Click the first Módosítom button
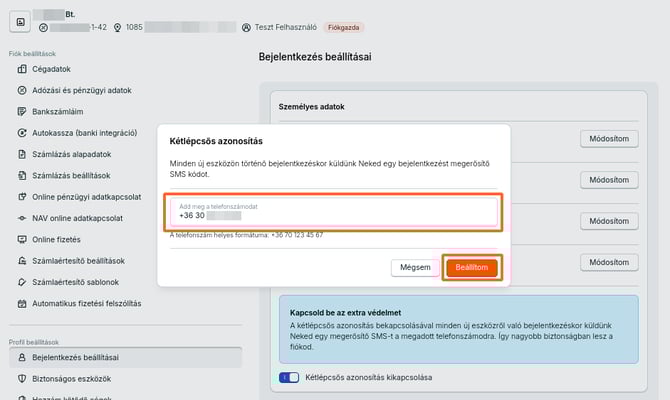 pyautogui.click(x=608, y=139)
